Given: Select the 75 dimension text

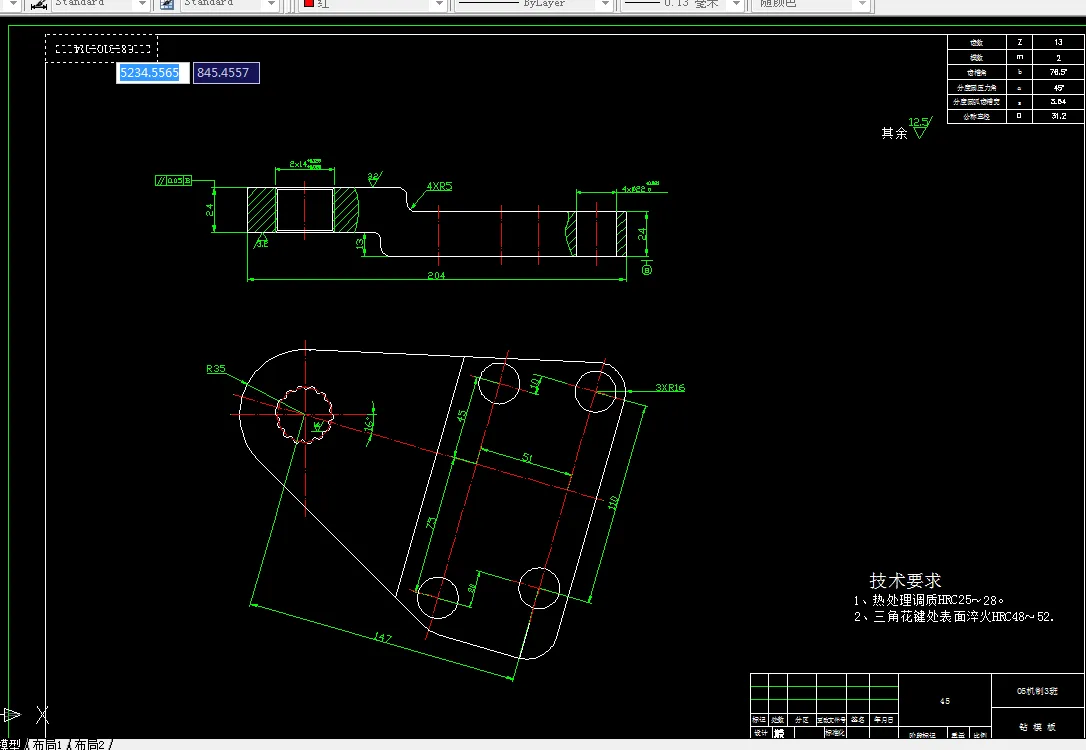Looking at the screenshot, I should pyautogui.click(x=431, y=523).
